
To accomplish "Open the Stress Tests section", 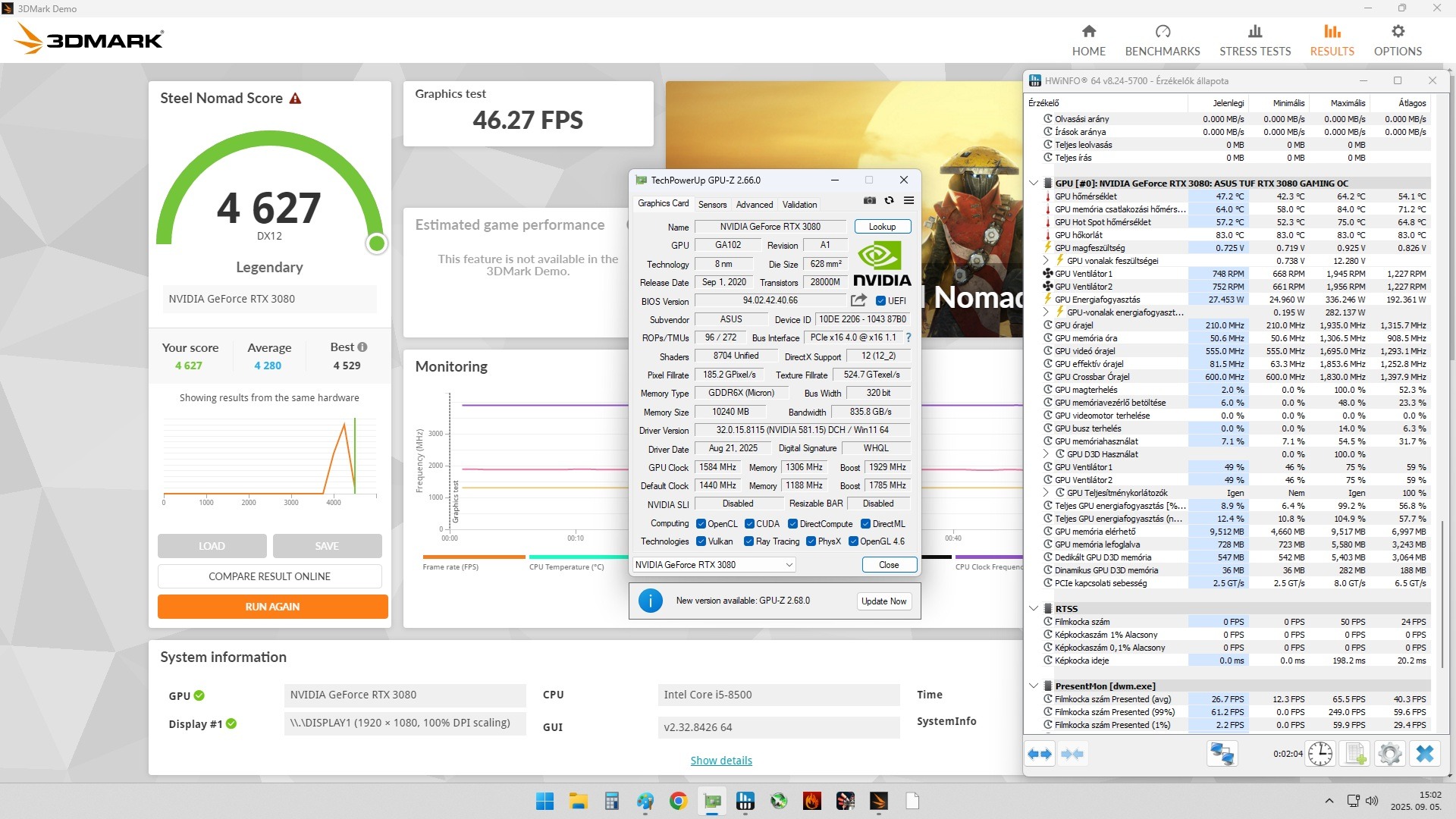I will [1255, 40].
